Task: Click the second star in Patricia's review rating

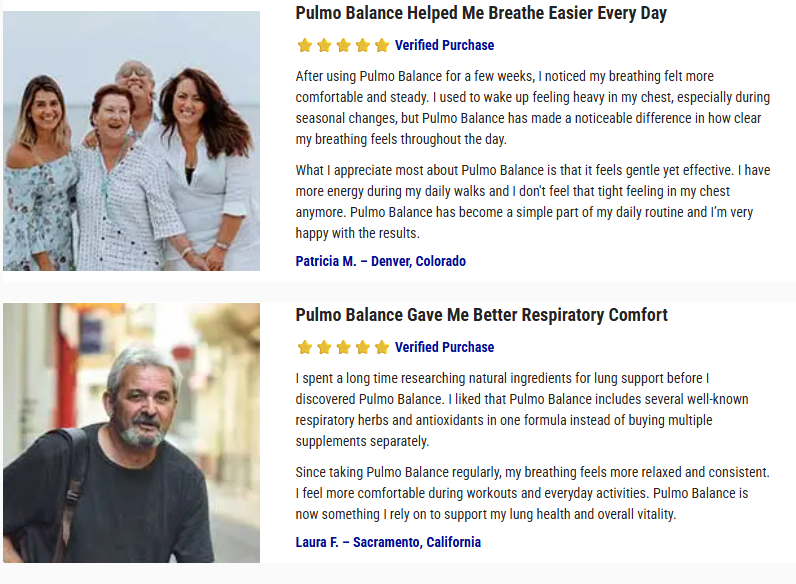Action: [x=324, y=45]
